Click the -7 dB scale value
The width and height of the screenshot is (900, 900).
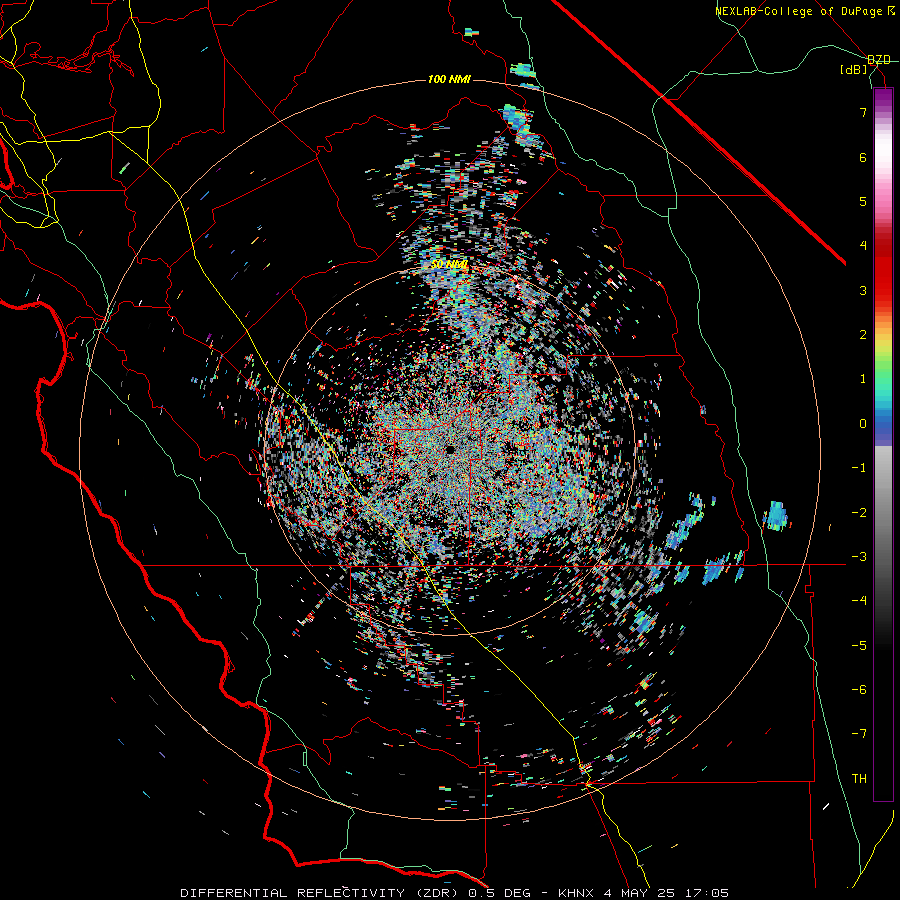click(x=859, y=734)
